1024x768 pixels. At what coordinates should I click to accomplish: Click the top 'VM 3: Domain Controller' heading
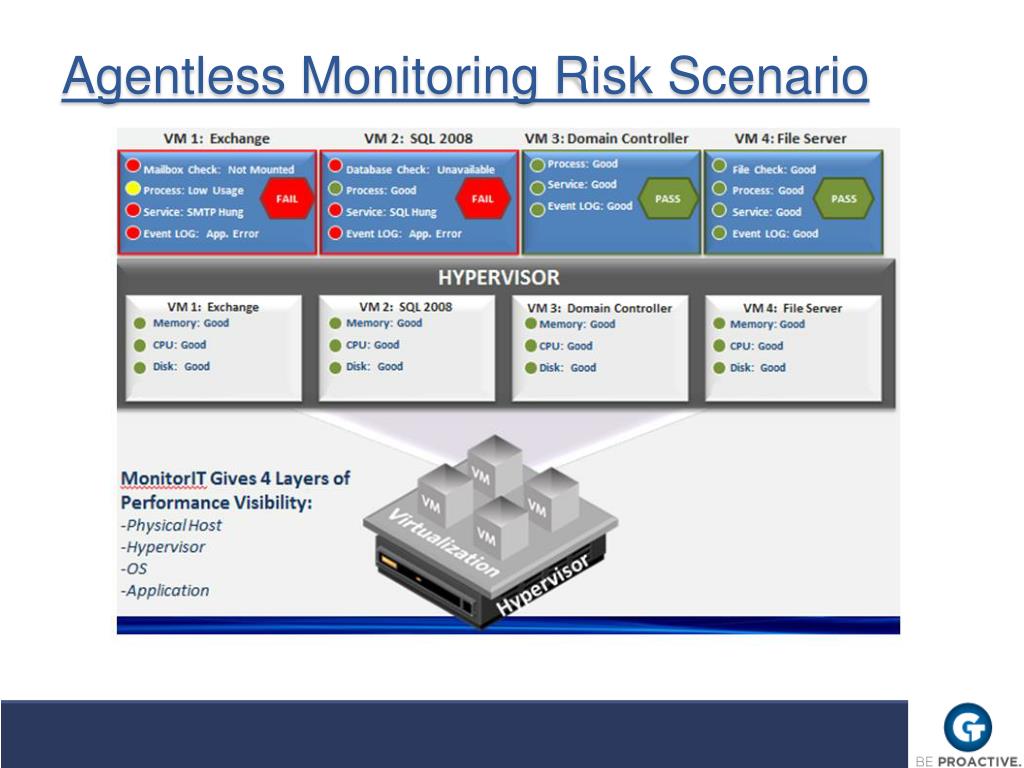[x=606, y=138]
